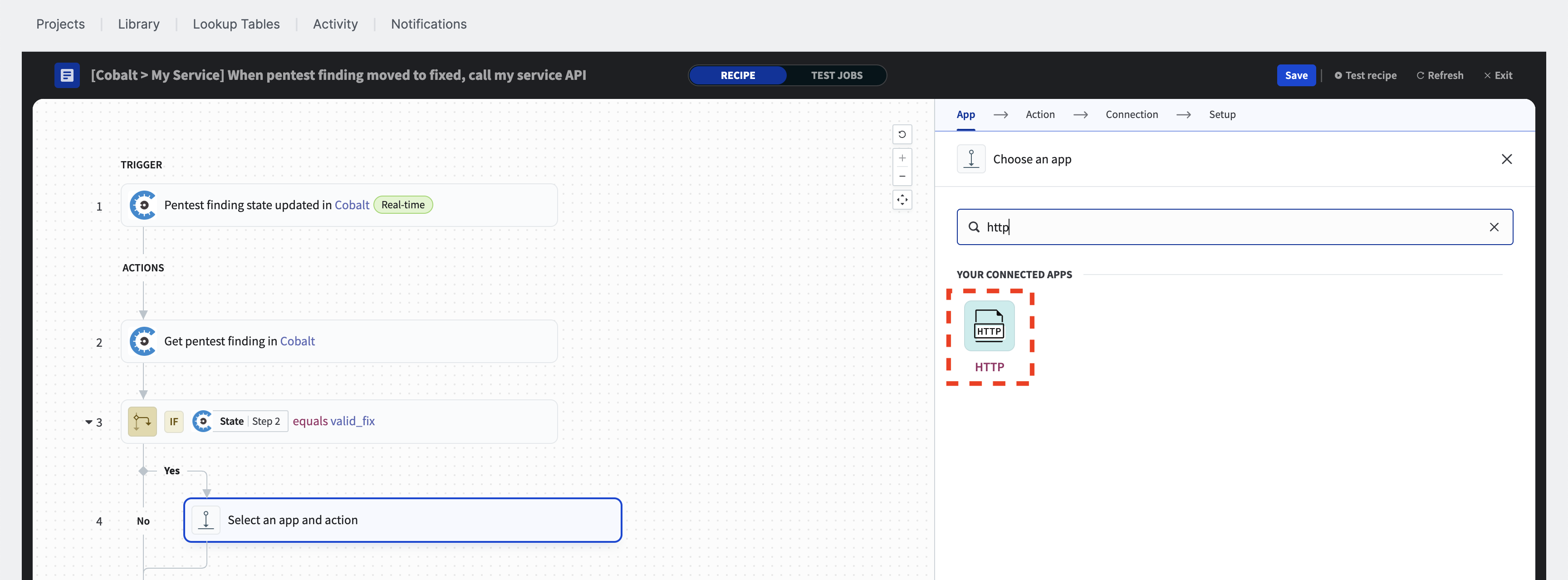Select the HTTP app icon
Image resolution: width=1568 pixels, height=580 pixels.
tap(989, 325)
